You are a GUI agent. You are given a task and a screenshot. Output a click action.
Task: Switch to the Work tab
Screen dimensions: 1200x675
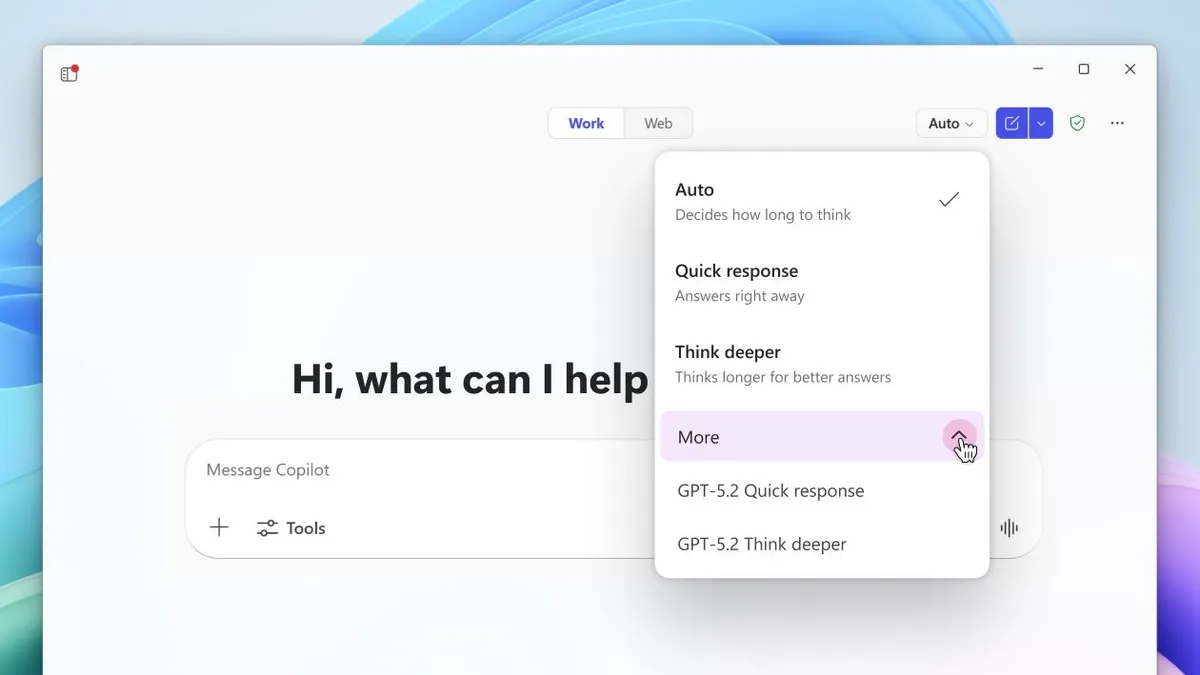click(x=586, y=122)
